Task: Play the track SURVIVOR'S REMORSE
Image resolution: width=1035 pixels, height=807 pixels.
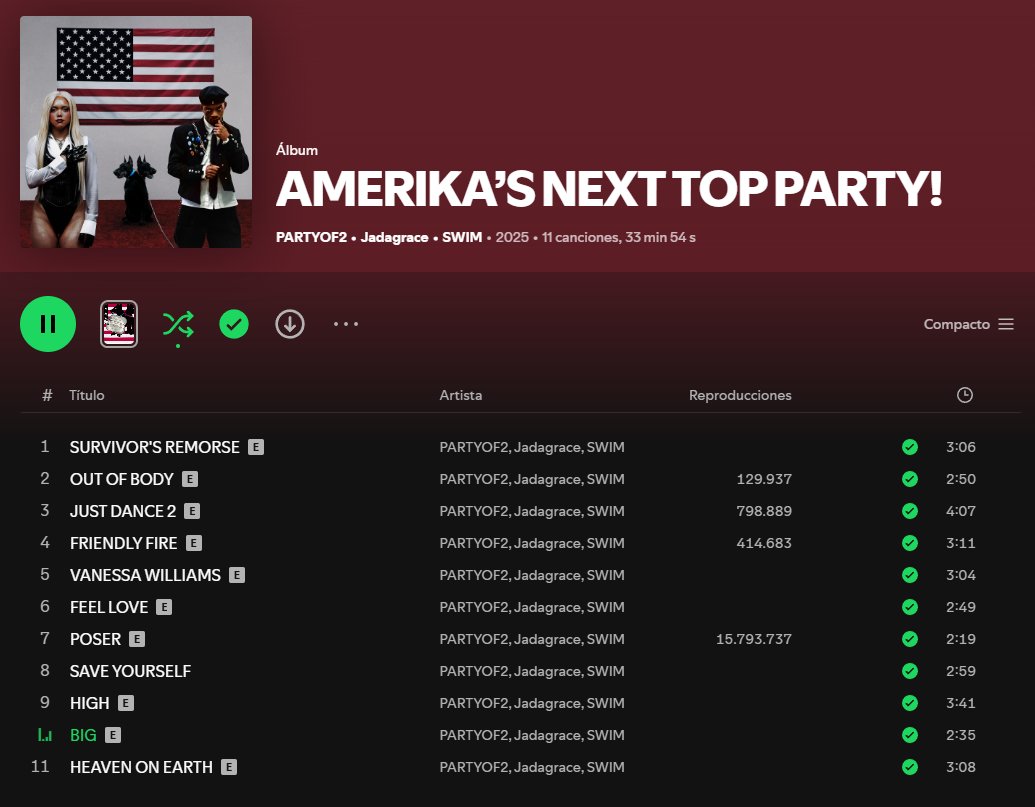Action: coord(154,447)
